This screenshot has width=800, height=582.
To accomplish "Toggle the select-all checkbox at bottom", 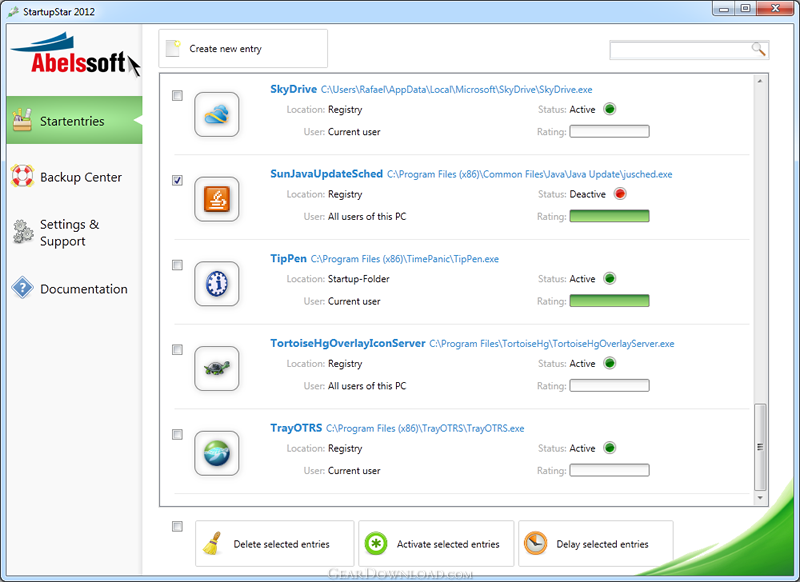I will tap(177, 526).
